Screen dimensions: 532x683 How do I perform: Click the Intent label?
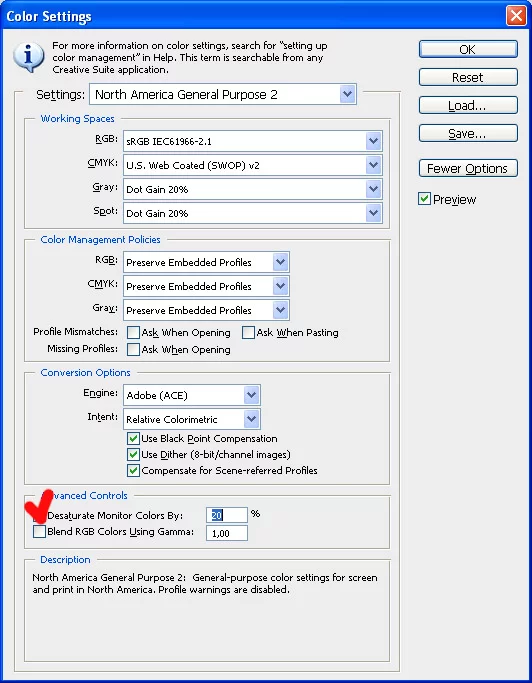(102, 417)
